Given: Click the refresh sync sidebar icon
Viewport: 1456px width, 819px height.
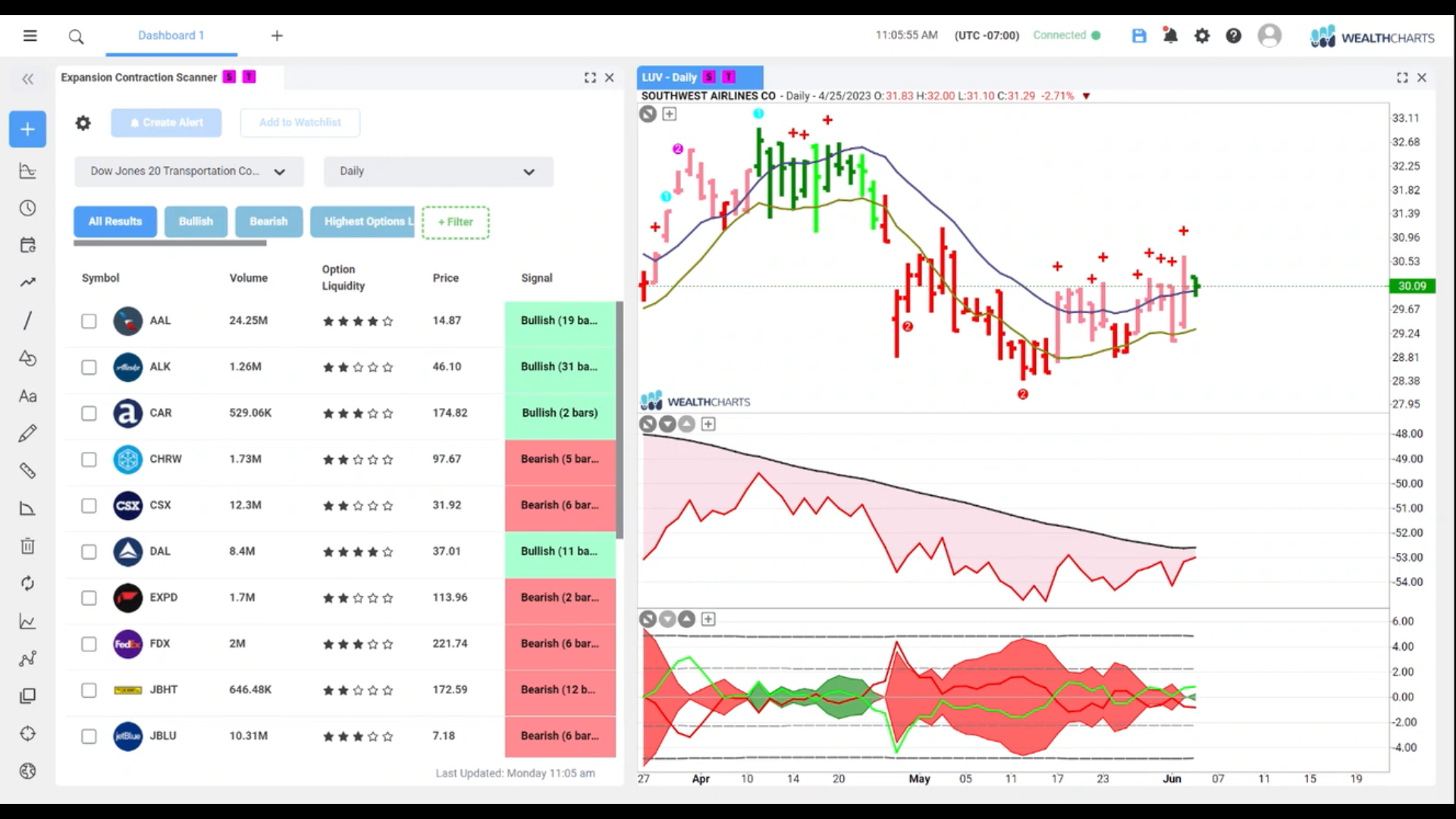Looking at the screenshot, I should coord(27,583).
